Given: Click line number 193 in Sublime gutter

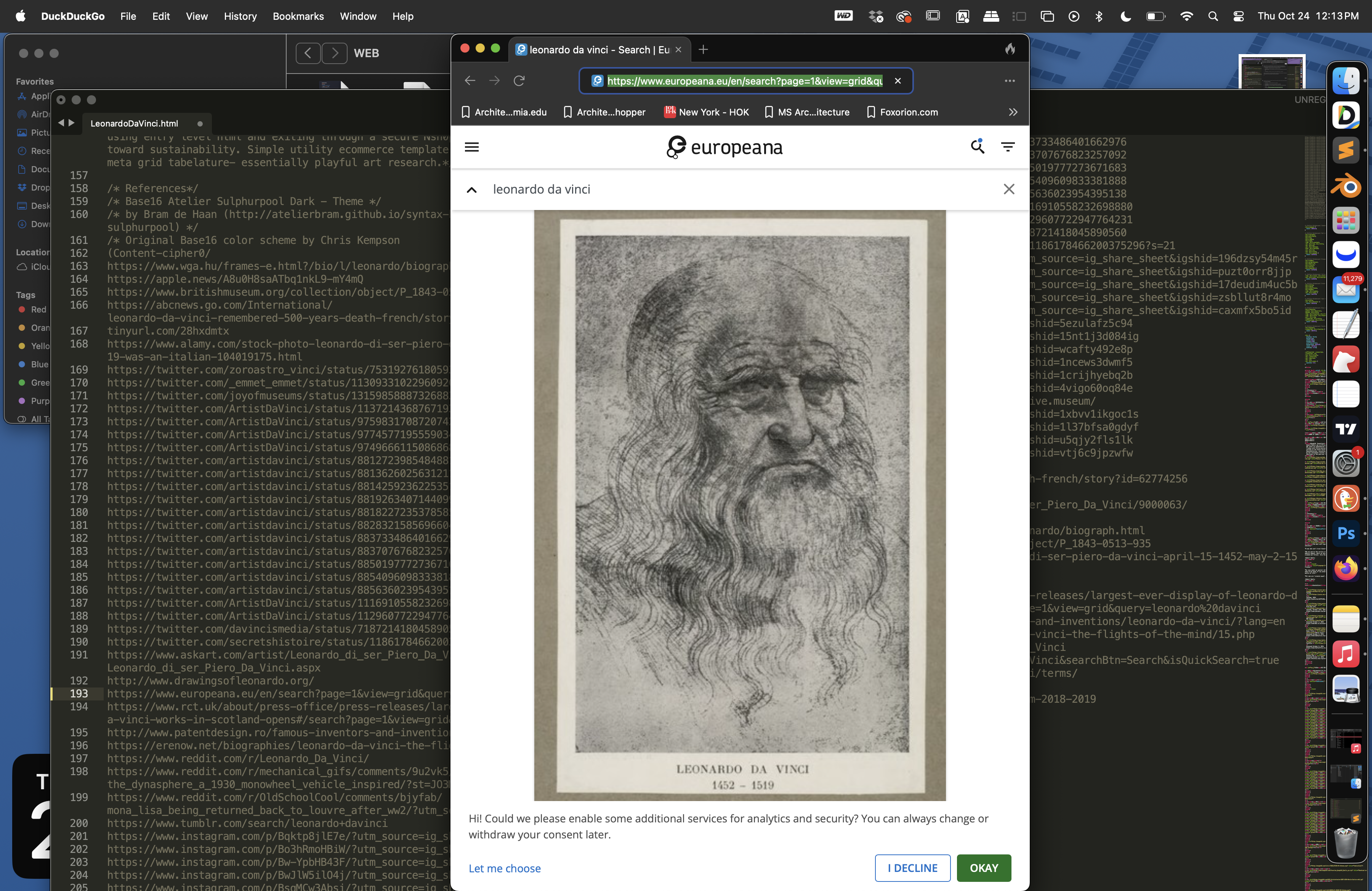Looking at the screenshot, I should [x=79, y=693].
